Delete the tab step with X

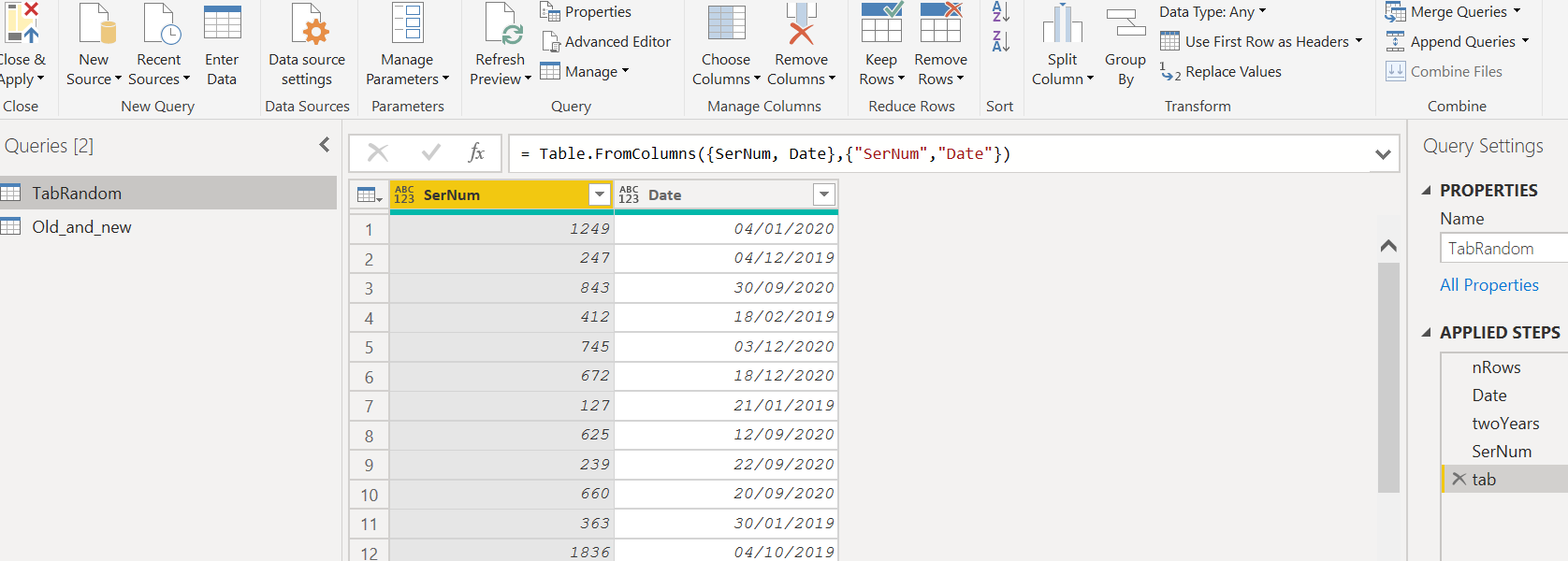pyautogui.click(x=1459, y=479)
